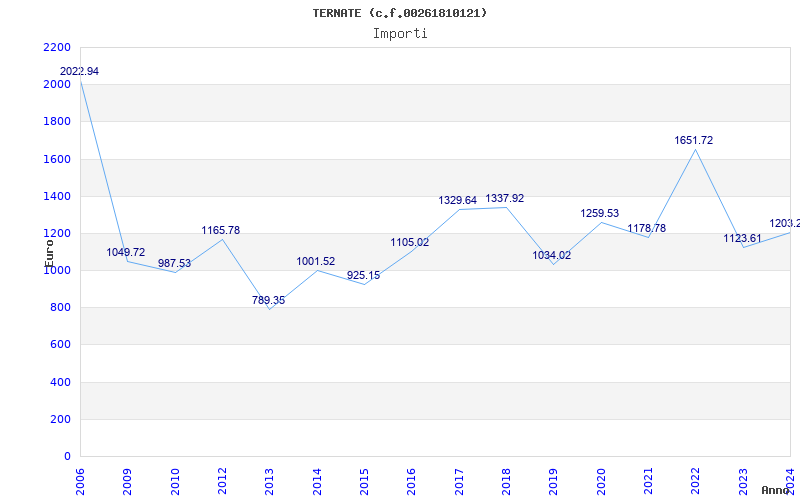Screen dimensions: 800x500
Task: Click the Importi subtitle
Action: pos(400,34)
